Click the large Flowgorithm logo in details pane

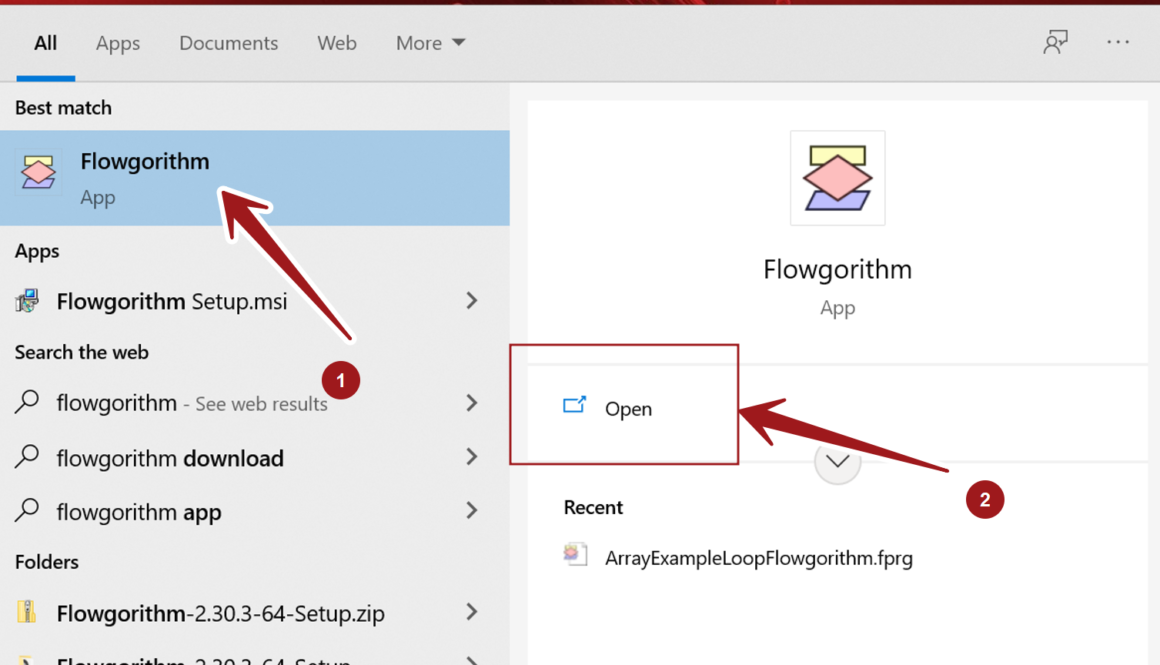(x=837, y=178)
